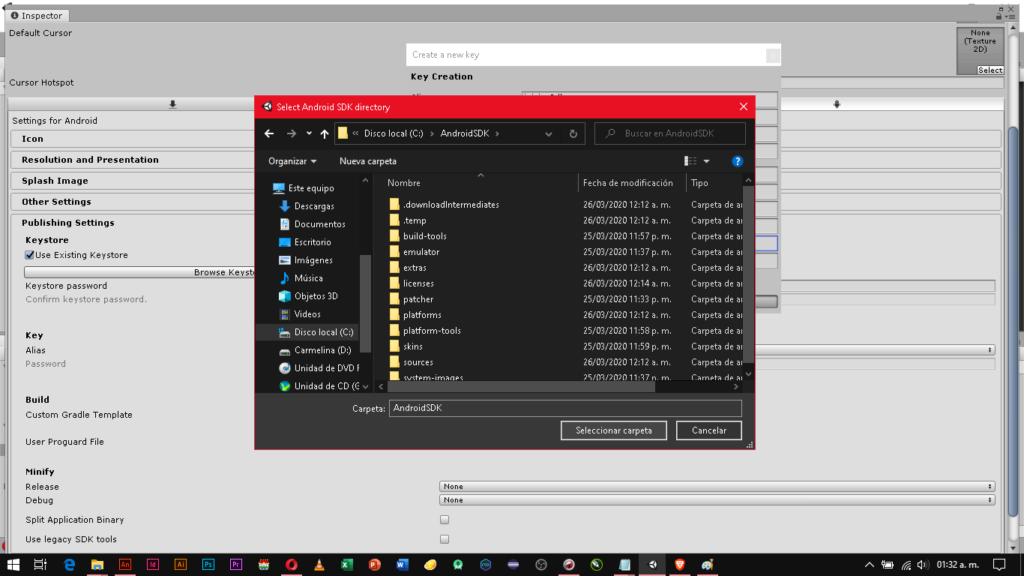Click the Create a new key field
Image resolution: width=1024 pixels, height=576 pixels.
[x=593, y=55]
